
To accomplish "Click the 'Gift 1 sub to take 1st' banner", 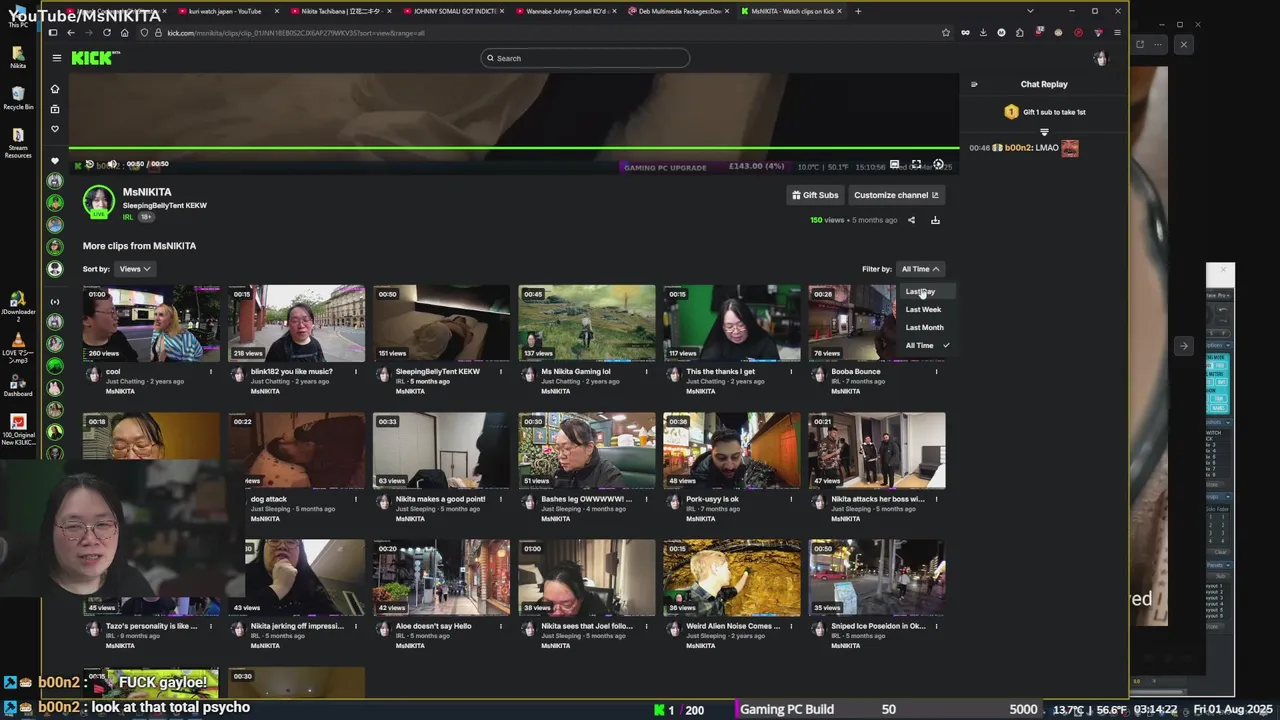I will click(x=1044, y=112).
